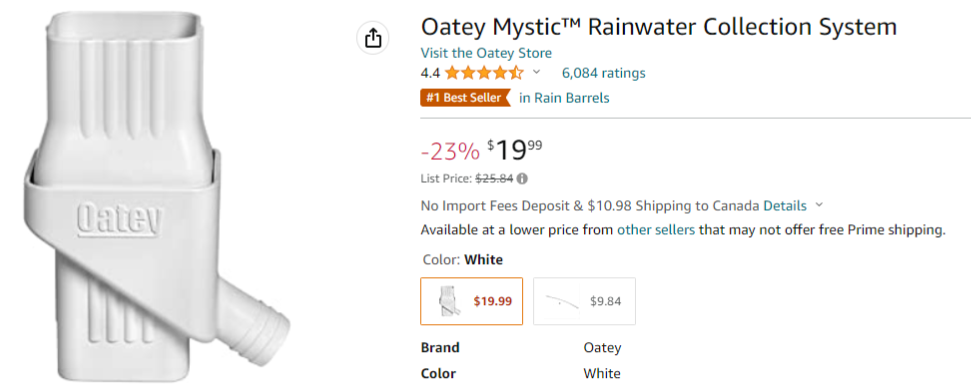
Task: Open shipping Details link
Action: [785, 206]
